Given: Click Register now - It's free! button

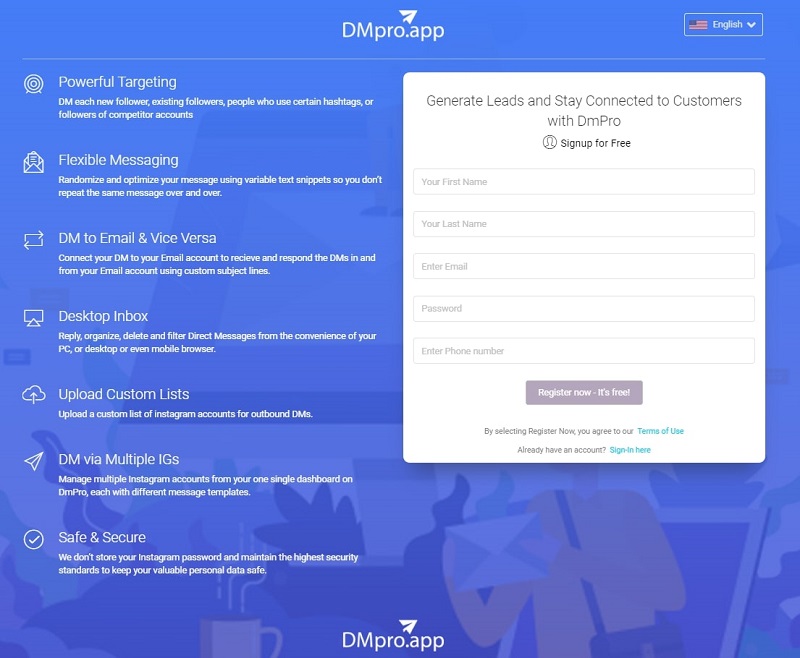Looking at the screenshot, I should (584, 392).
